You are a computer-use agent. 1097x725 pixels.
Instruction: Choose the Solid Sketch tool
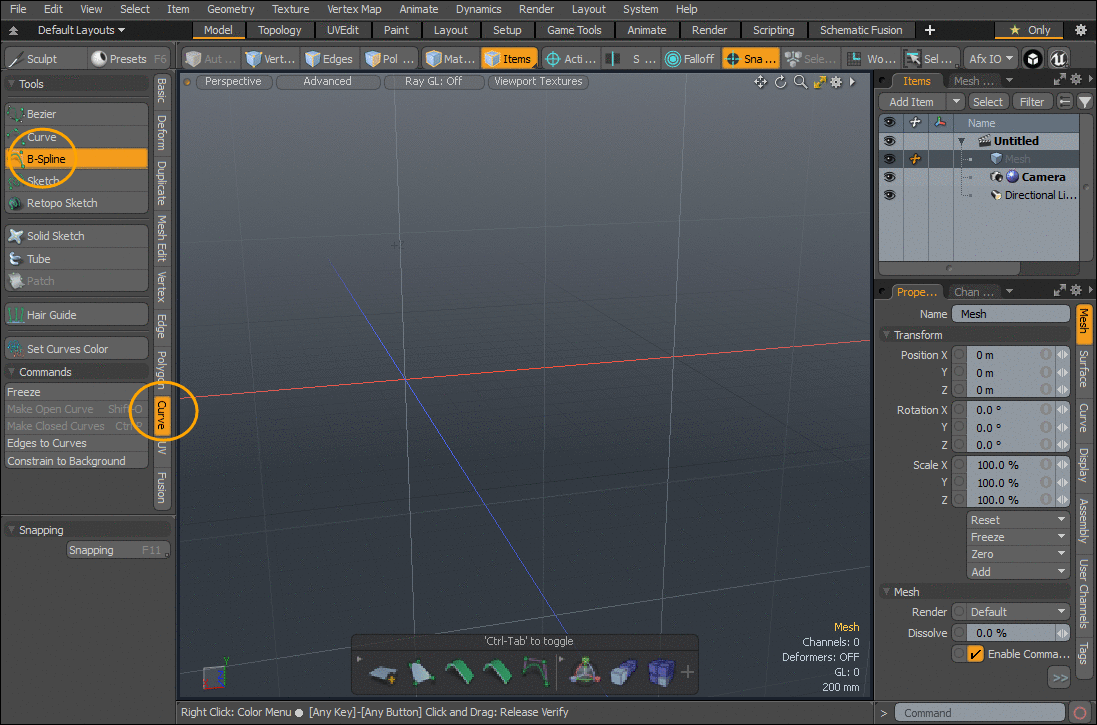click(x=76, y=236)
